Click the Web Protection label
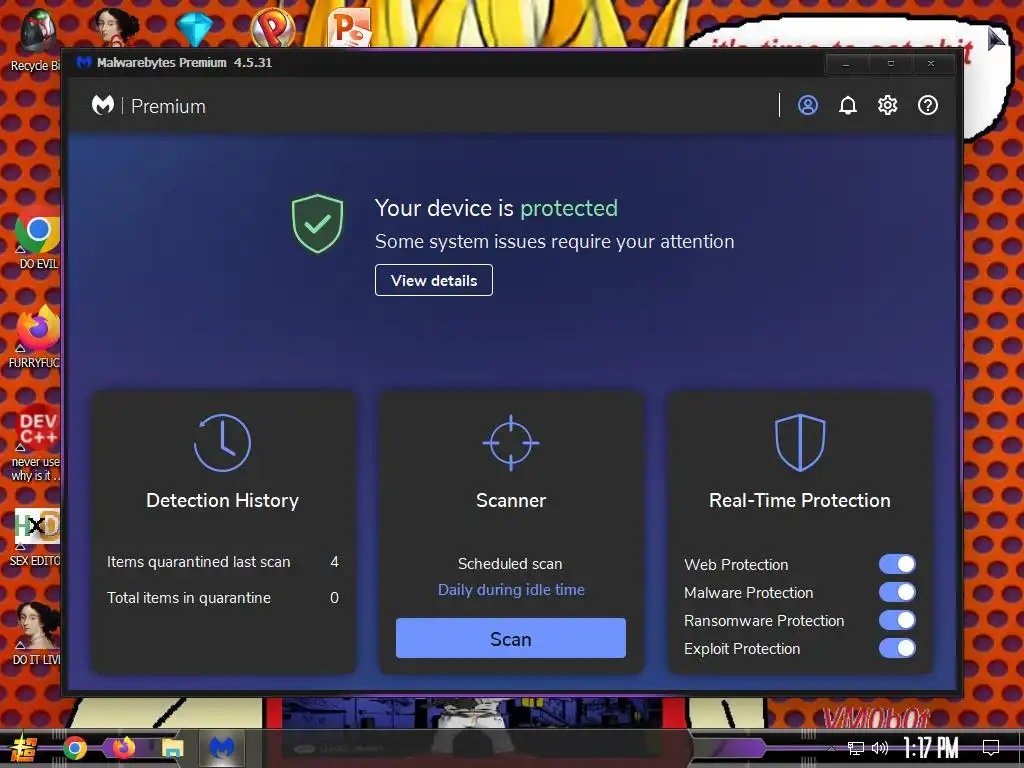The image size is (1024, 768). [736, 564]
